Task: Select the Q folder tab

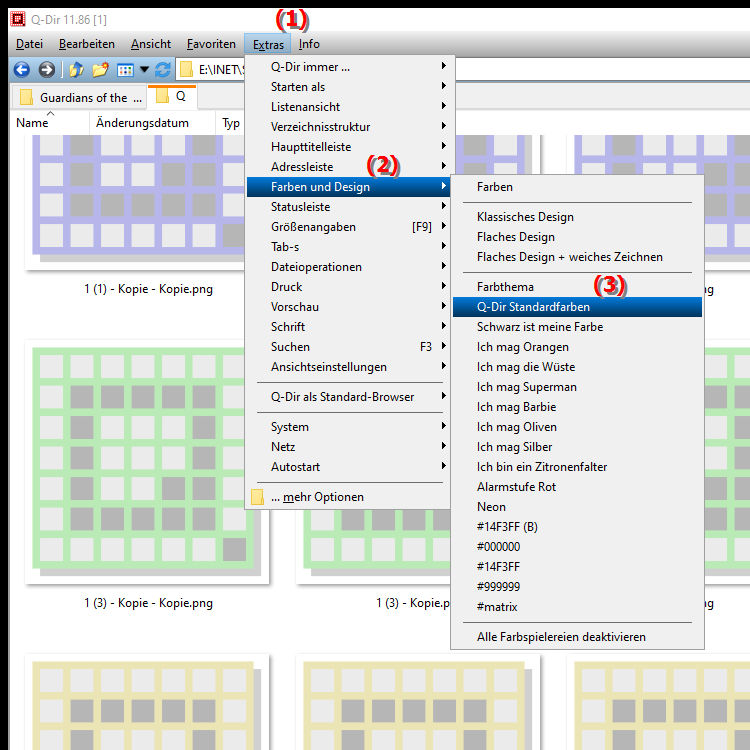Action: pyautogui.click(x=172, y=96)
